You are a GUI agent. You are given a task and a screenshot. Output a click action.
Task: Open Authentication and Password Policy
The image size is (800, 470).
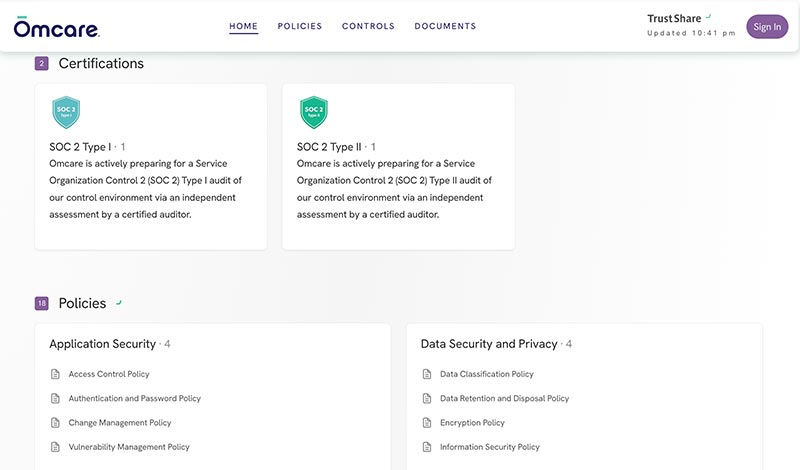[135, 399]
